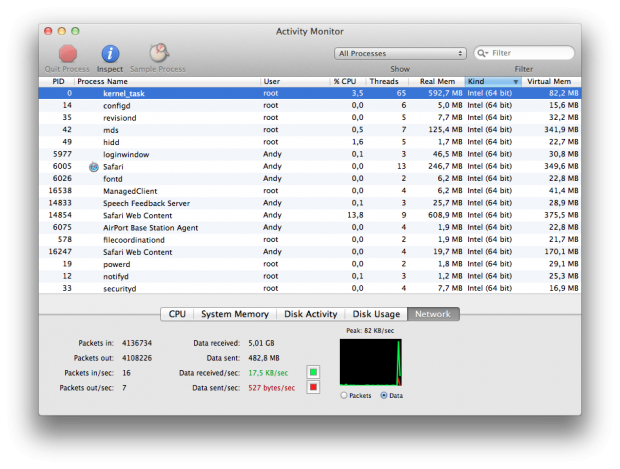Switch to the CPU tab
This screenshot has height=469, width=620.
pos(177,314)
